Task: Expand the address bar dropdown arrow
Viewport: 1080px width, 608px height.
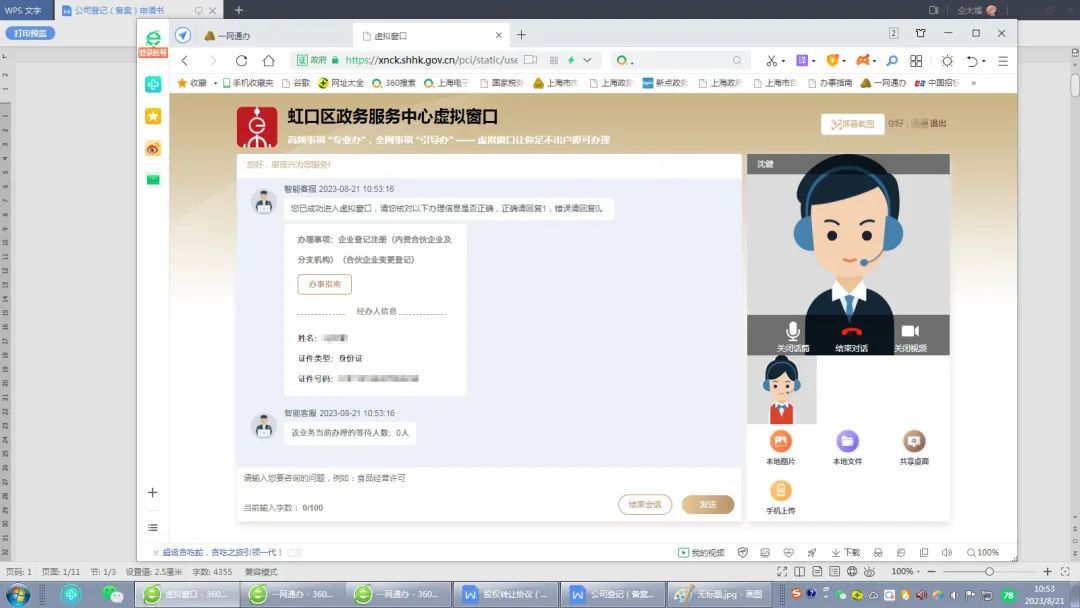Action: pyautogui.click(x=588, y=60)
